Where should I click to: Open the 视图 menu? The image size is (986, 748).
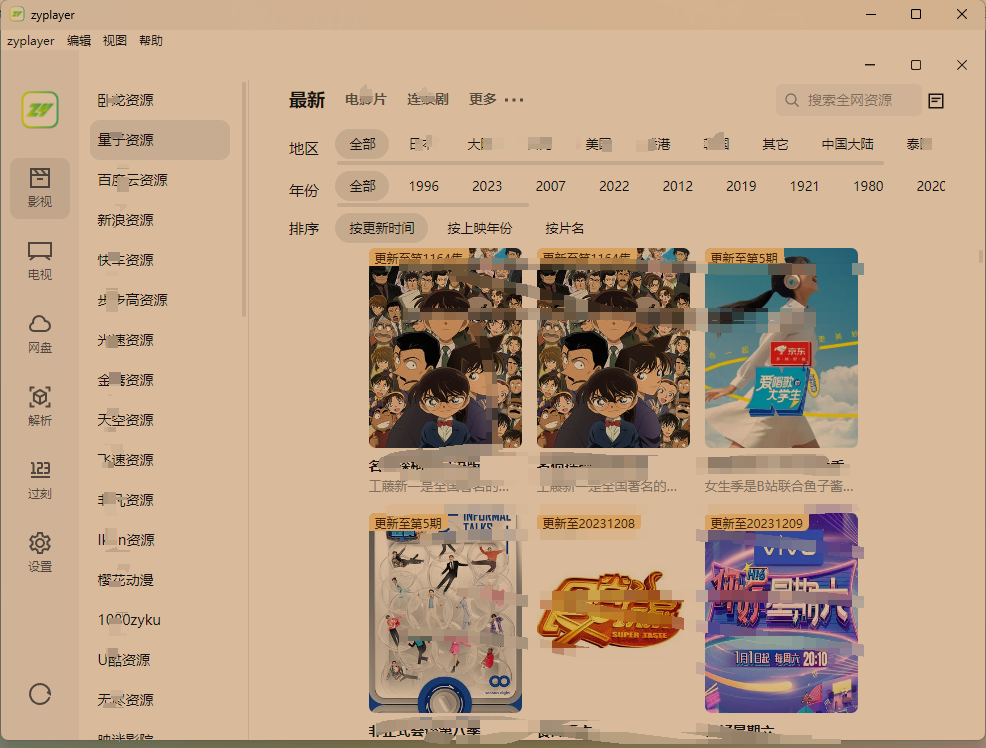[114, 40]
